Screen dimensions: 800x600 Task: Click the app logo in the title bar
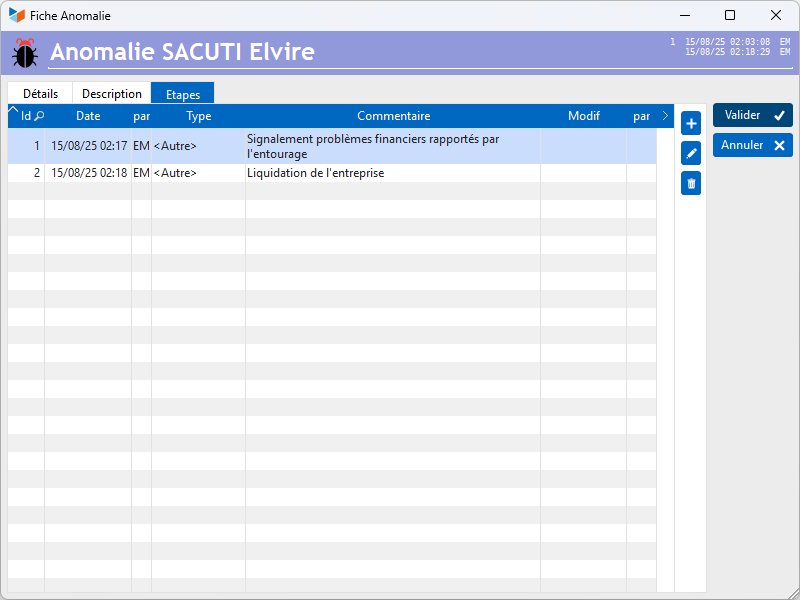click(17, 16)
